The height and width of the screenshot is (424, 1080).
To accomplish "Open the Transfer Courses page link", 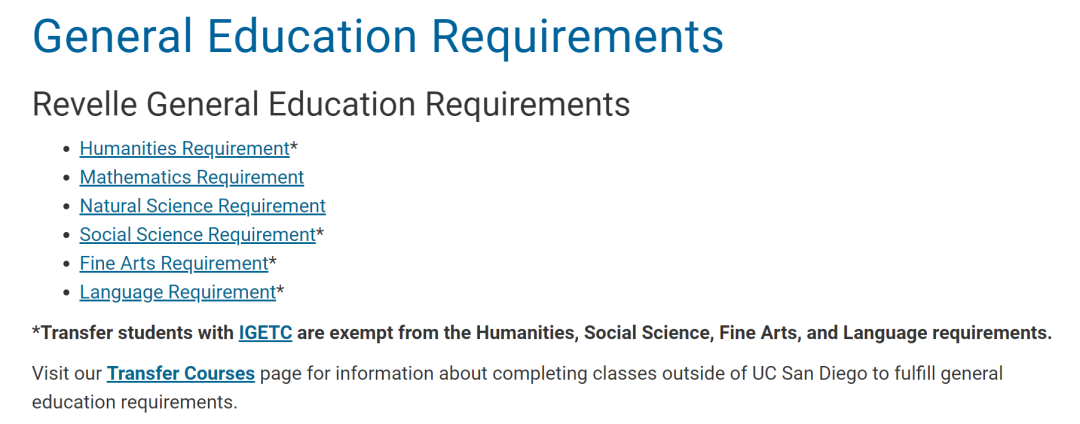I will [181, 374].
